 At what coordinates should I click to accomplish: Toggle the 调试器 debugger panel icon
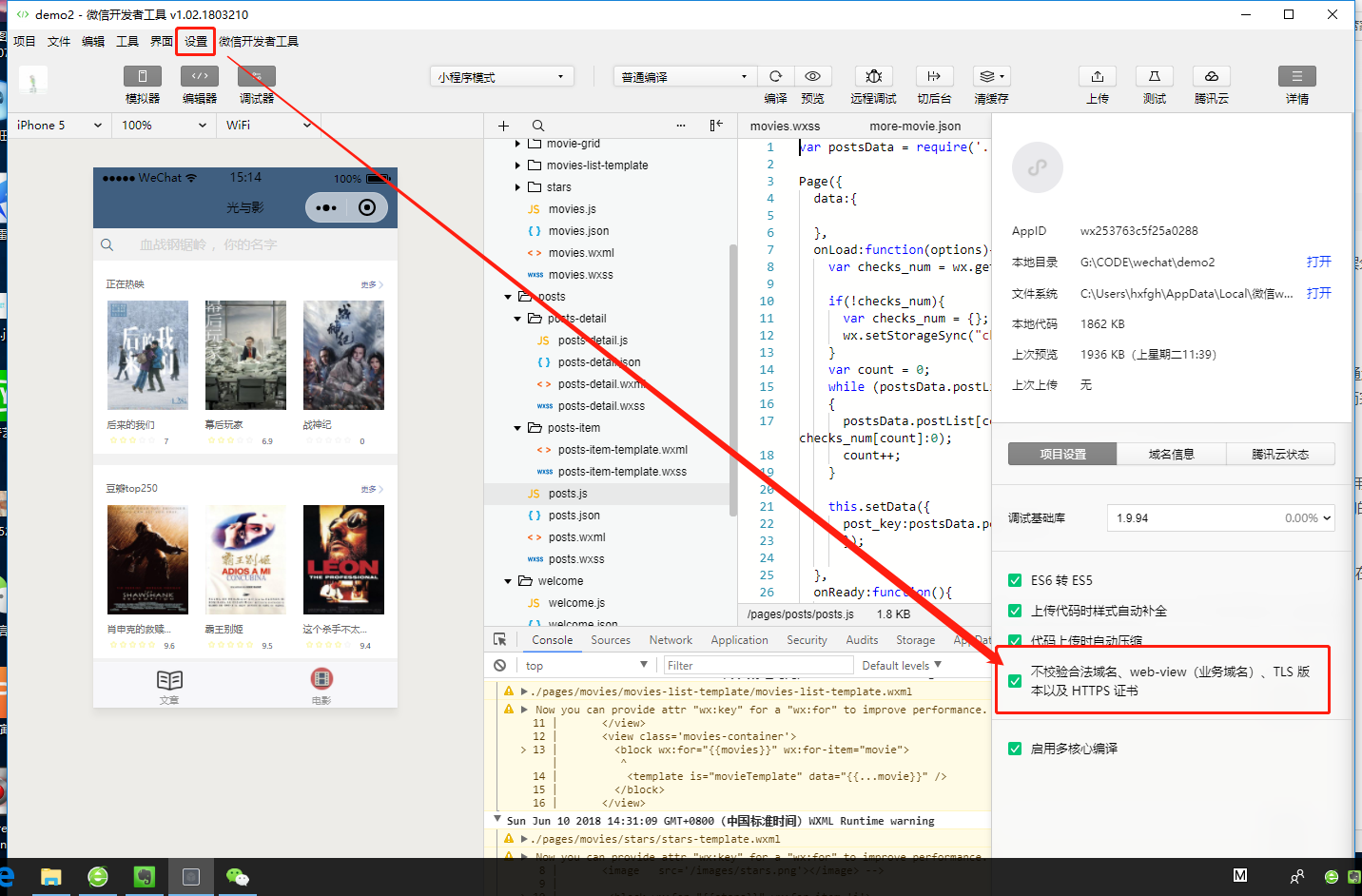click(257, 76)
